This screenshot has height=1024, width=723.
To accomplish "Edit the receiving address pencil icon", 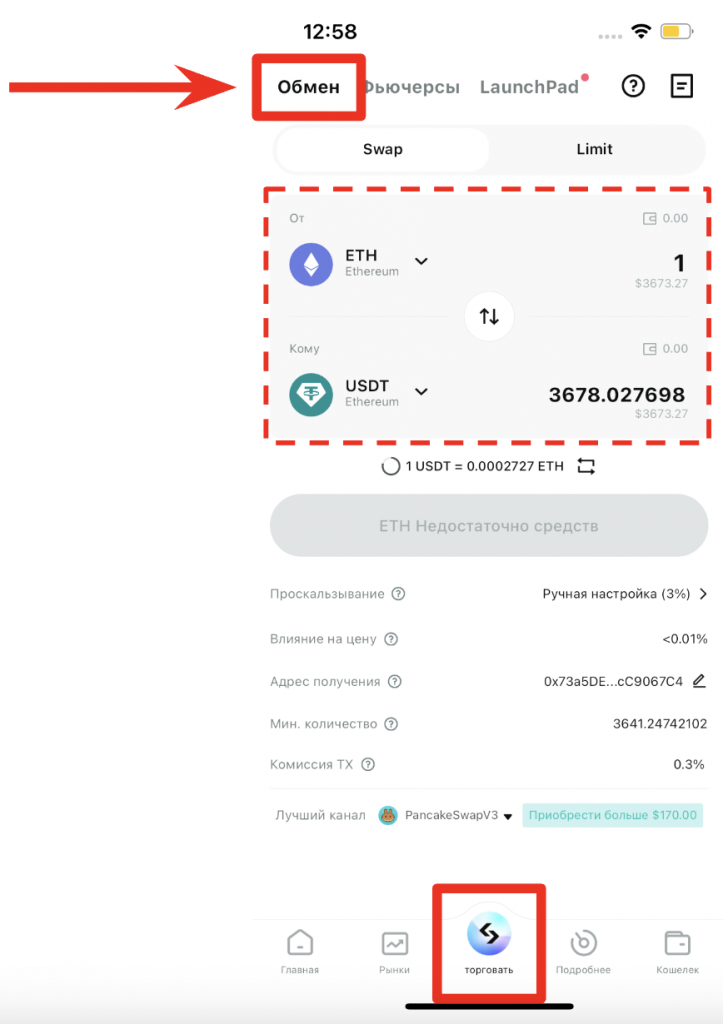I will point(699,681).
